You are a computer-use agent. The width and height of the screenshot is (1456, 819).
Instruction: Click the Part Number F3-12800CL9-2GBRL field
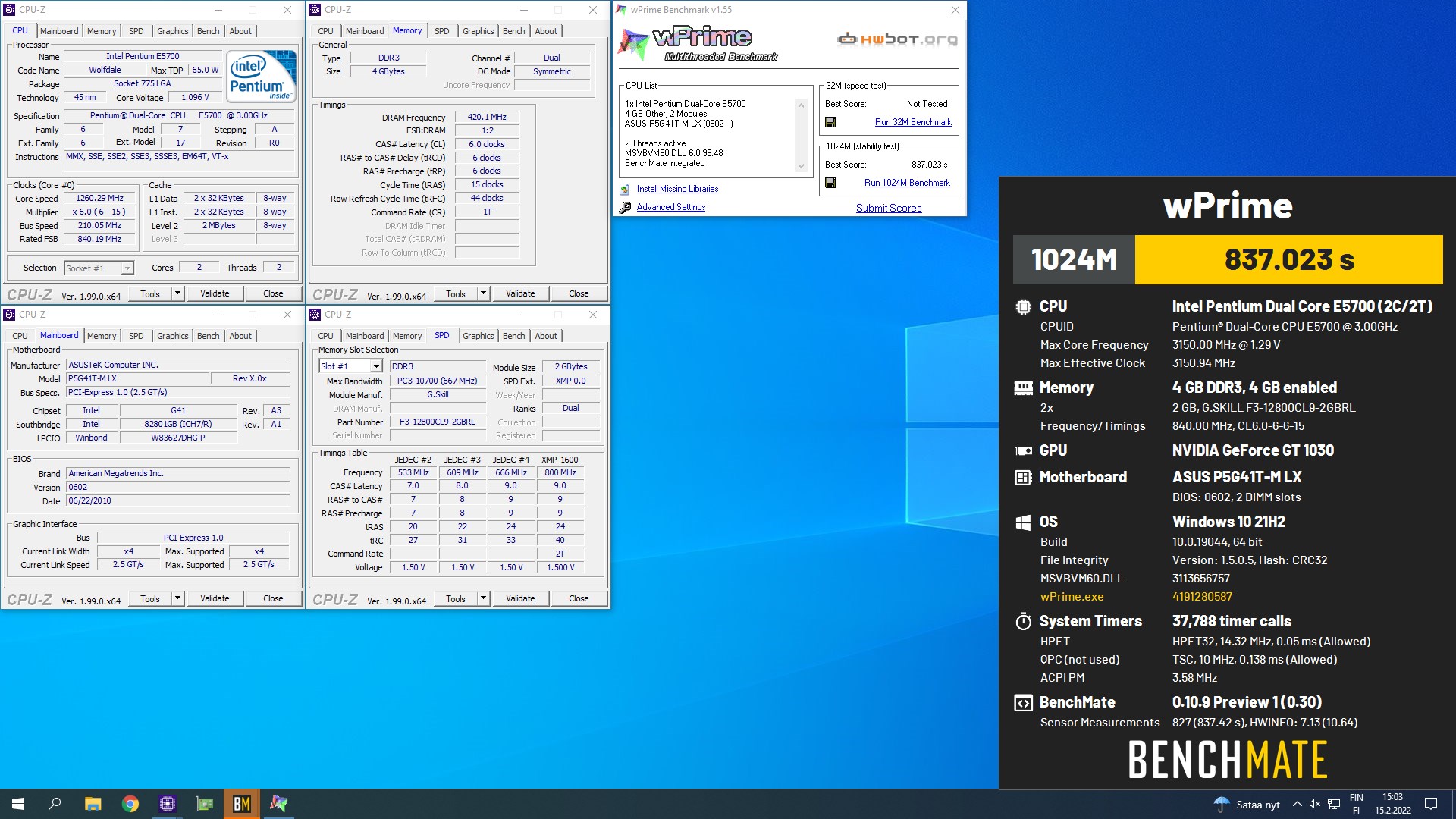point(438,422)
